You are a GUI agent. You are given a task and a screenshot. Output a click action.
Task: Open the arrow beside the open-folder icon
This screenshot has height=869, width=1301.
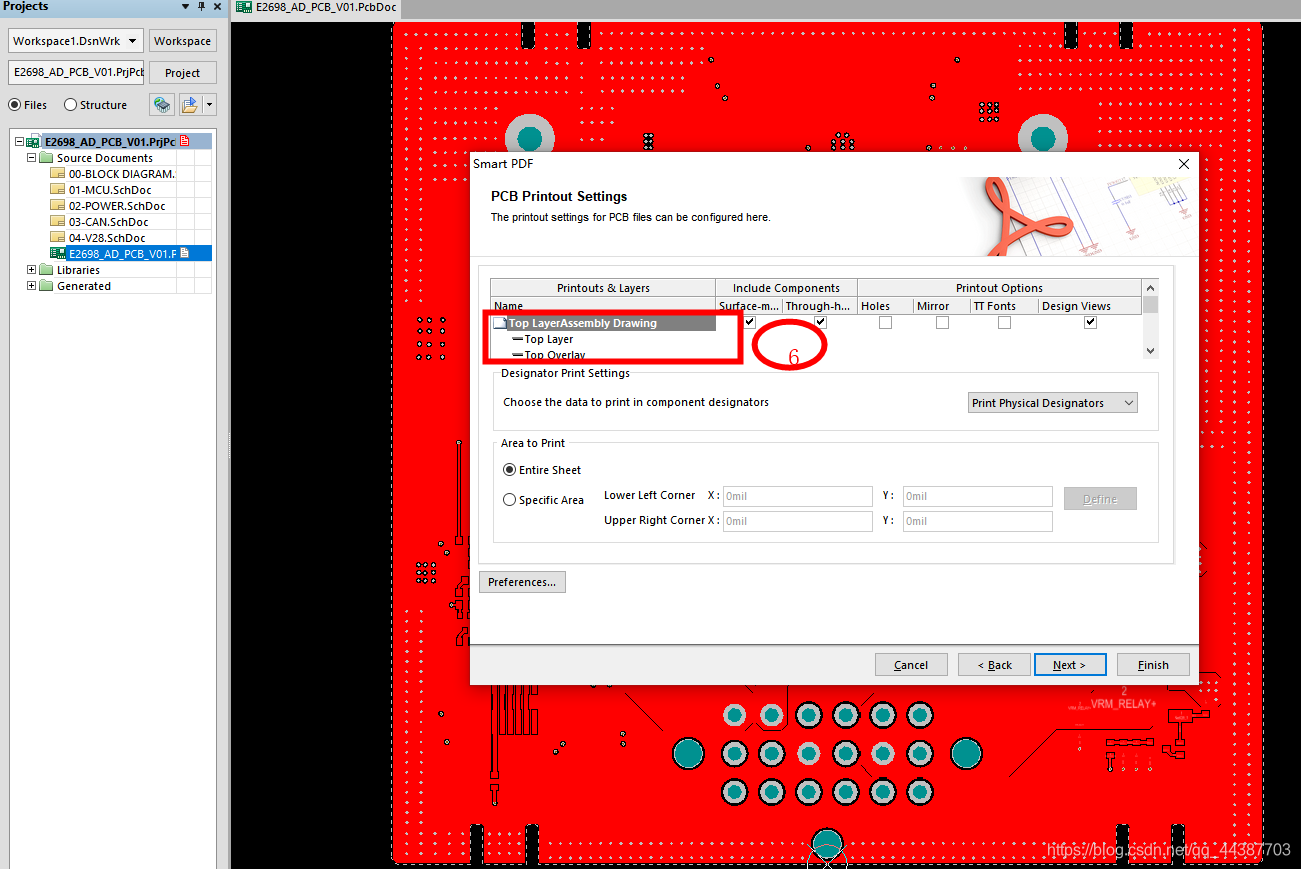(210, 105)
